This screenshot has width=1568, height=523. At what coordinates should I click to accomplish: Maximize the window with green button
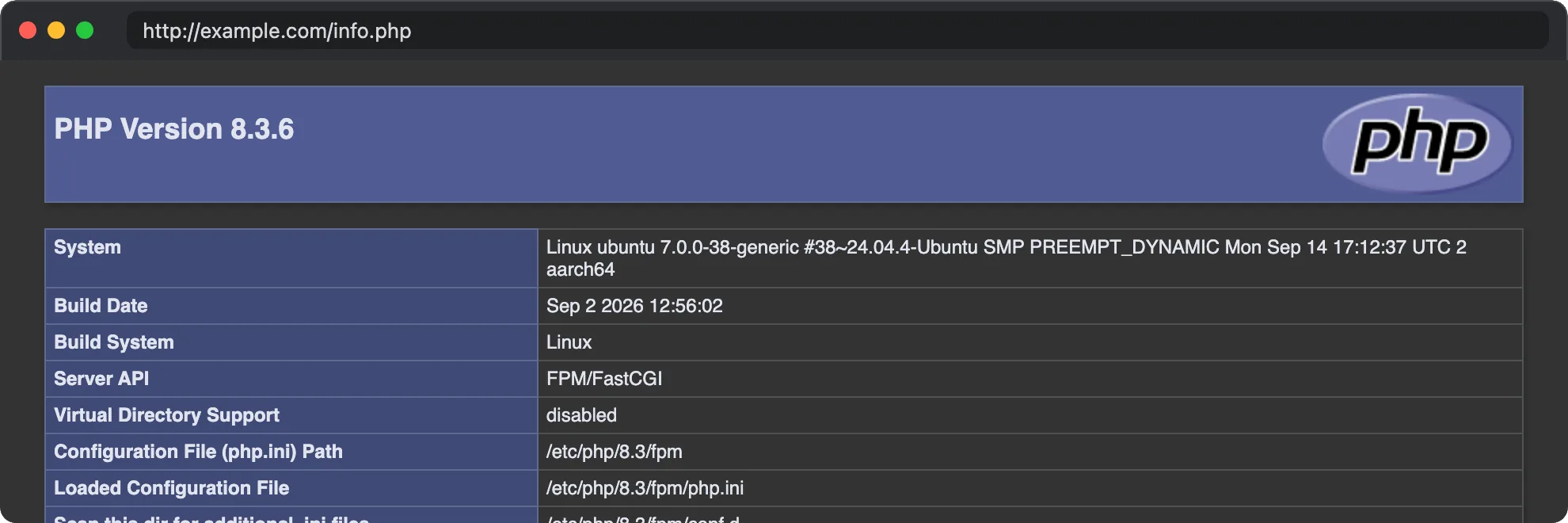(x=85, y=30)
